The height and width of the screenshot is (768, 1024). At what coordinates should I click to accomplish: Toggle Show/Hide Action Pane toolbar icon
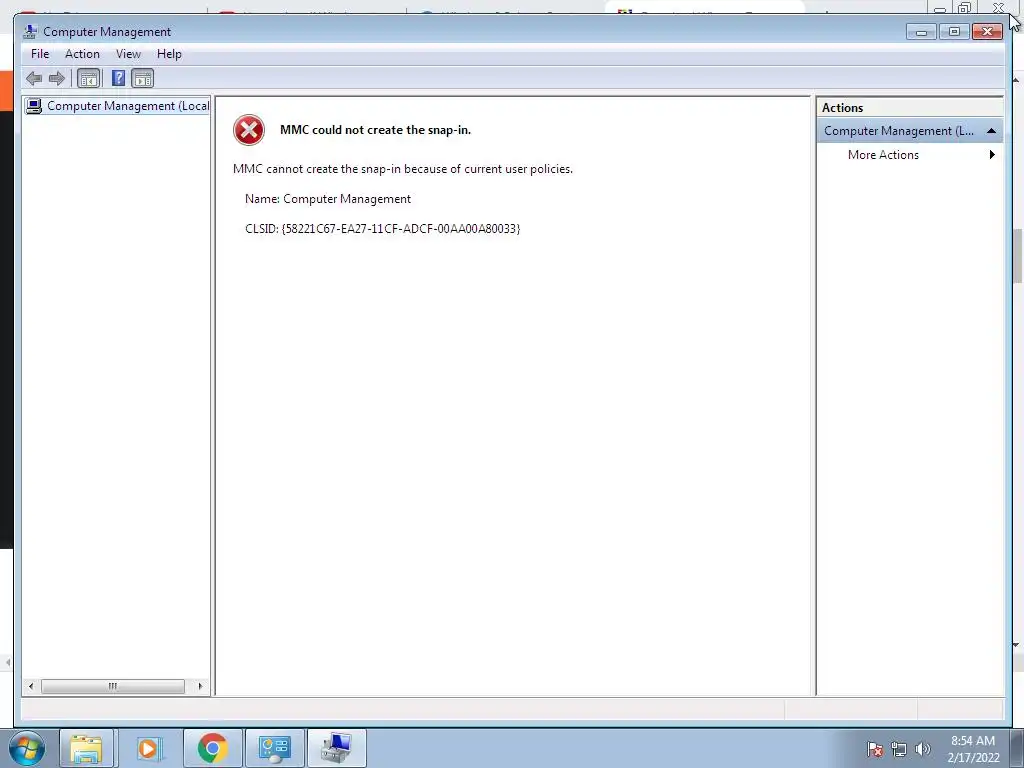[142, 79]
